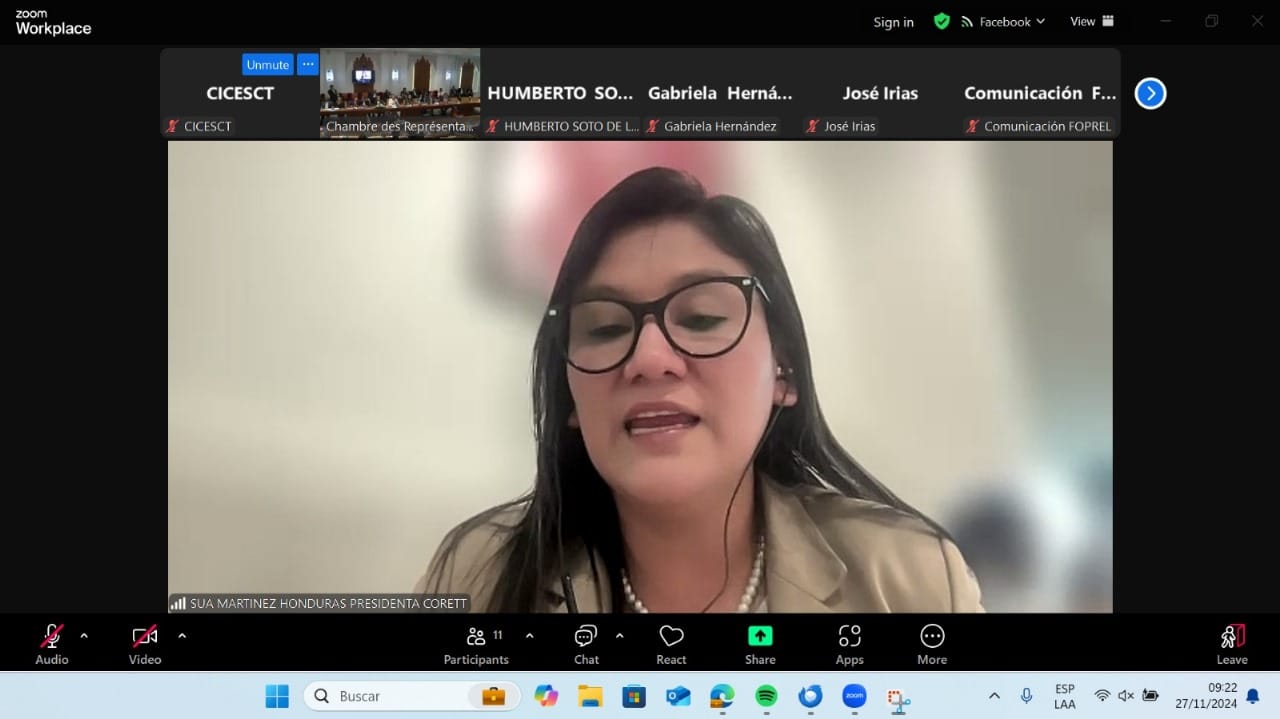Expand chat options arrow
This screenshot has width=1280, height=719.
620,635
